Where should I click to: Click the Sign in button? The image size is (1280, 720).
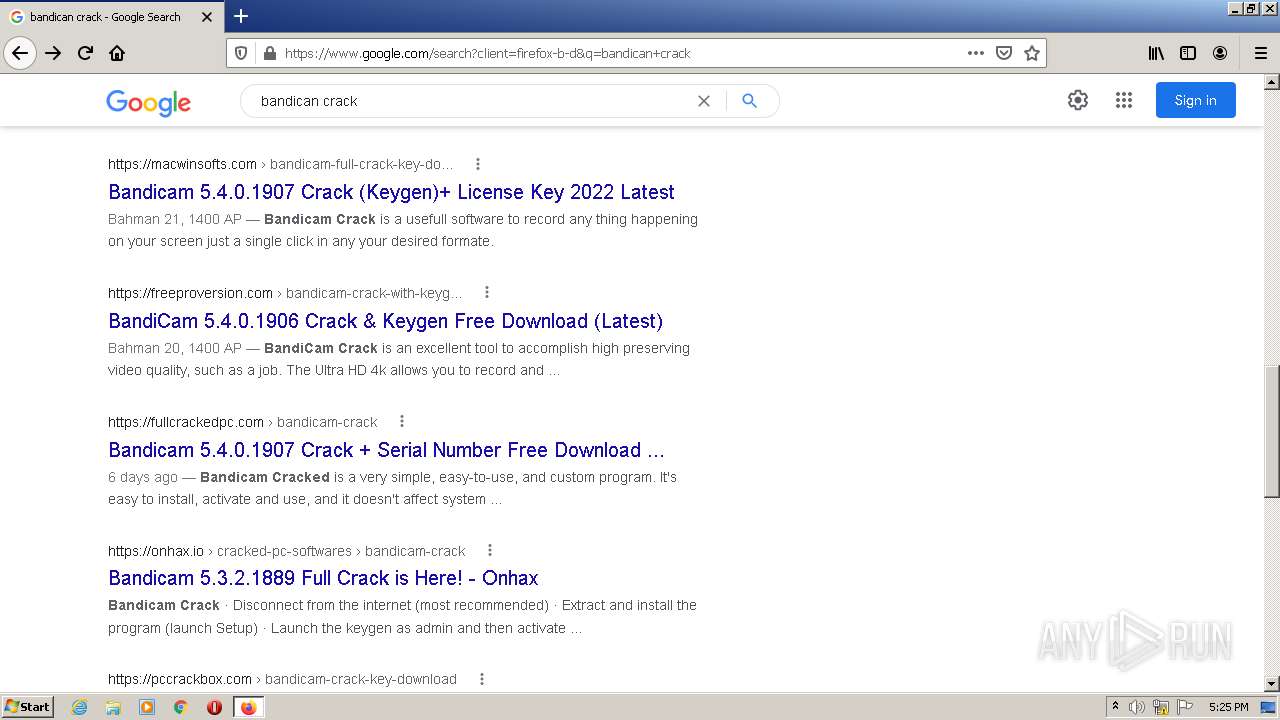pos(1195,100)
